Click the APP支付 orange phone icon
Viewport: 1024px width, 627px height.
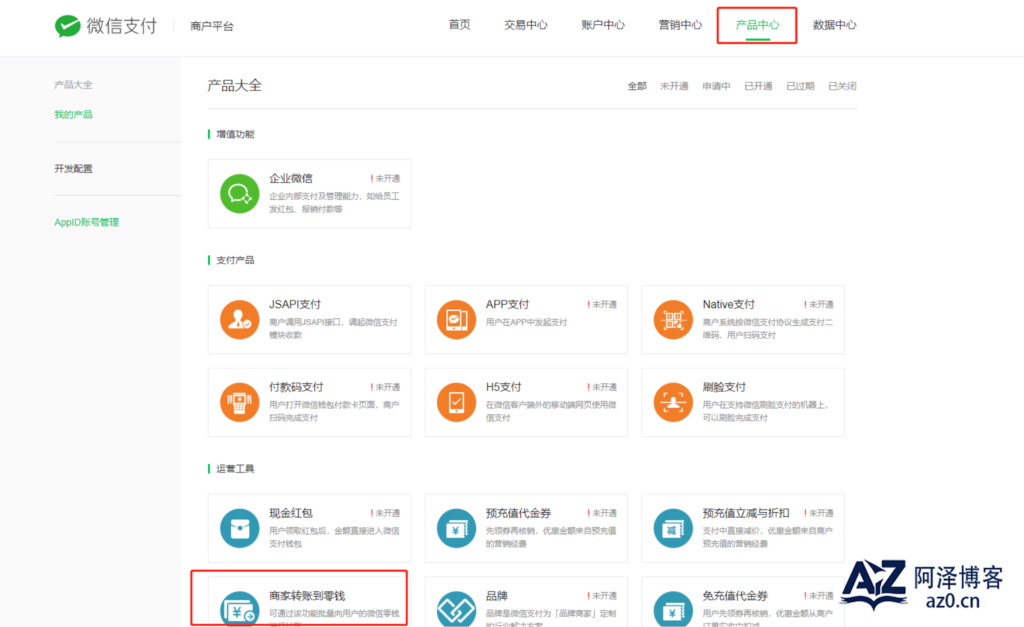(x=456, y=319)
